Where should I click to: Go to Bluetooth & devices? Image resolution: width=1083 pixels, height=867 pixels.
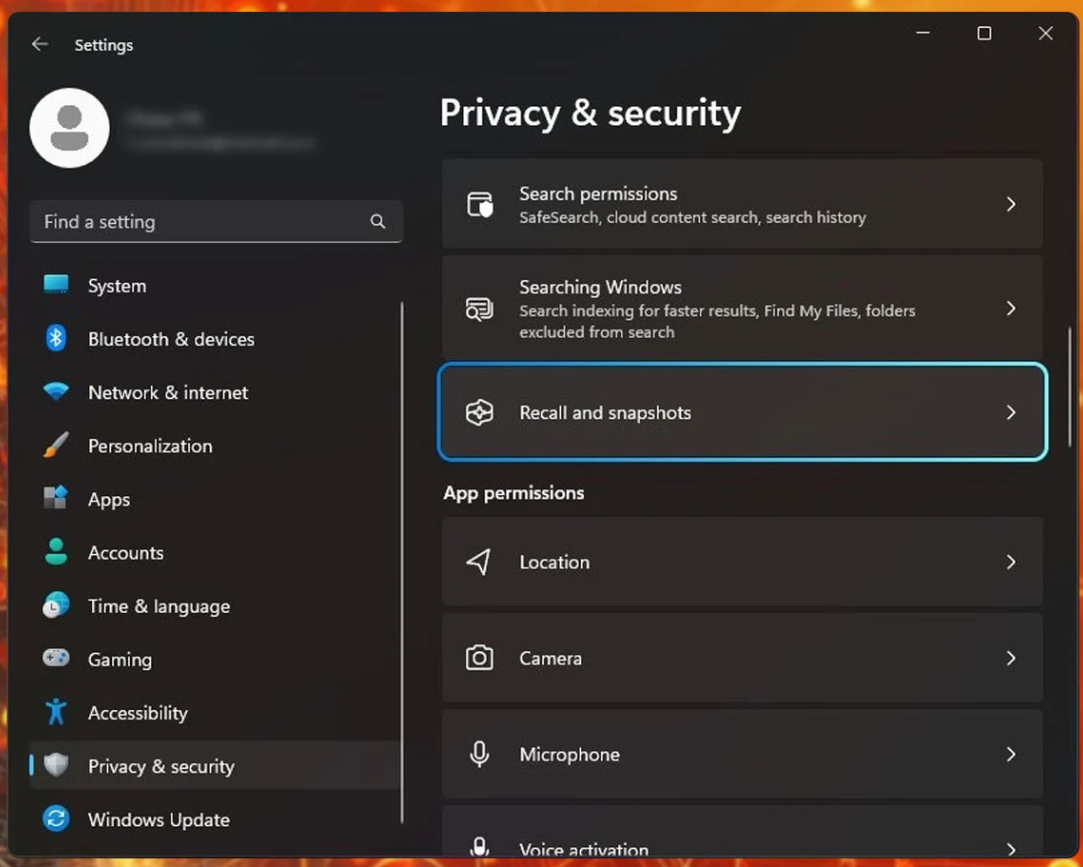171,339
